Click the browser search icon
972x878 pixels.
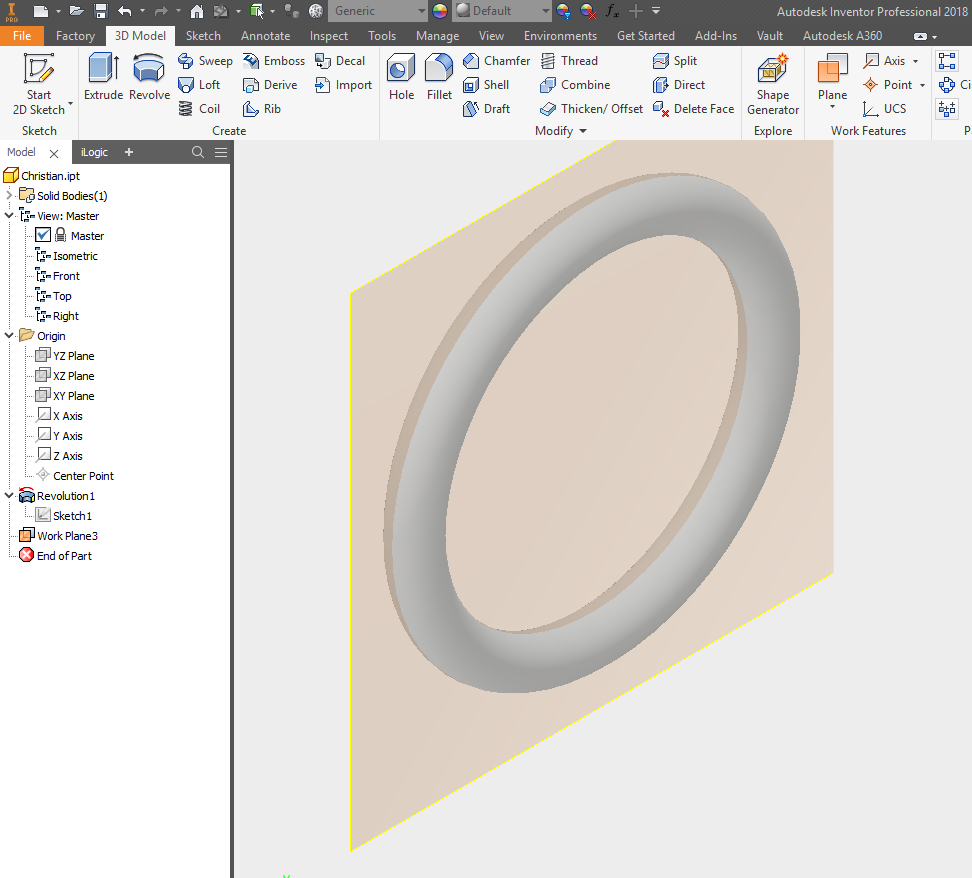click(196, 151)
